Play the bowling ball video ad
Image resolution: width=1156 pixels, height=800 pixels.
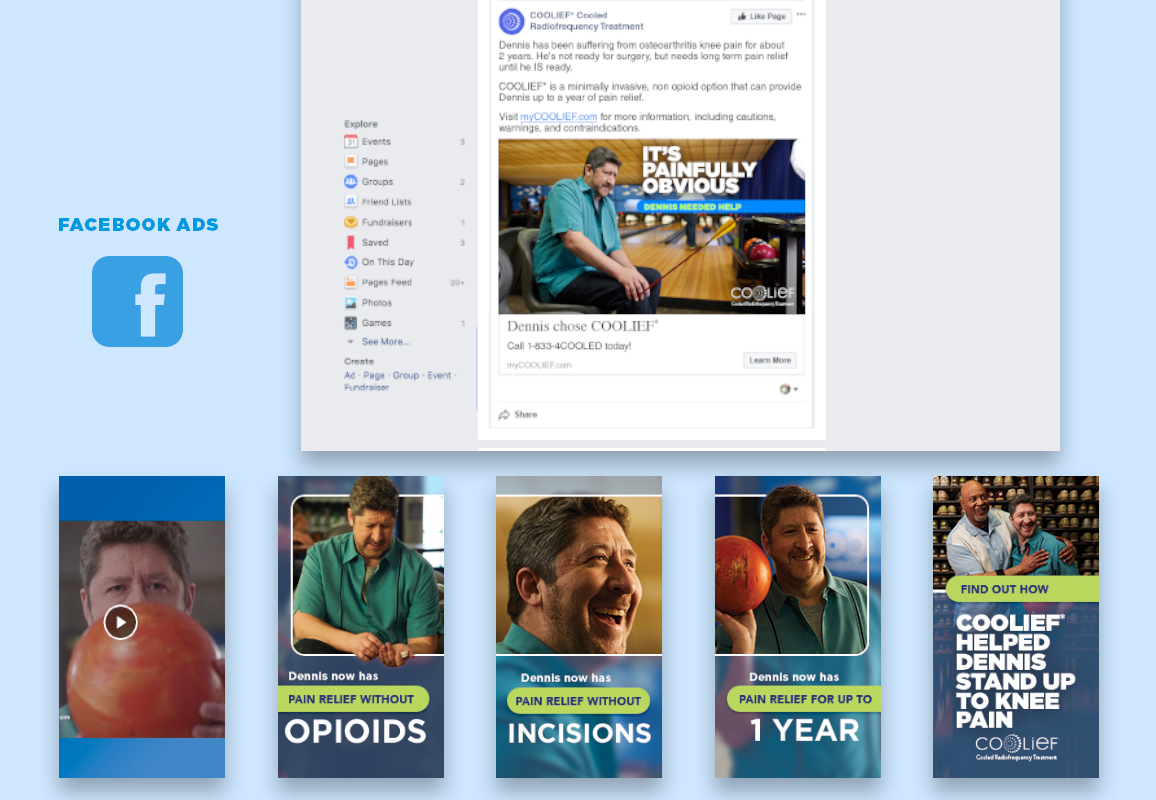pos(120,622)
